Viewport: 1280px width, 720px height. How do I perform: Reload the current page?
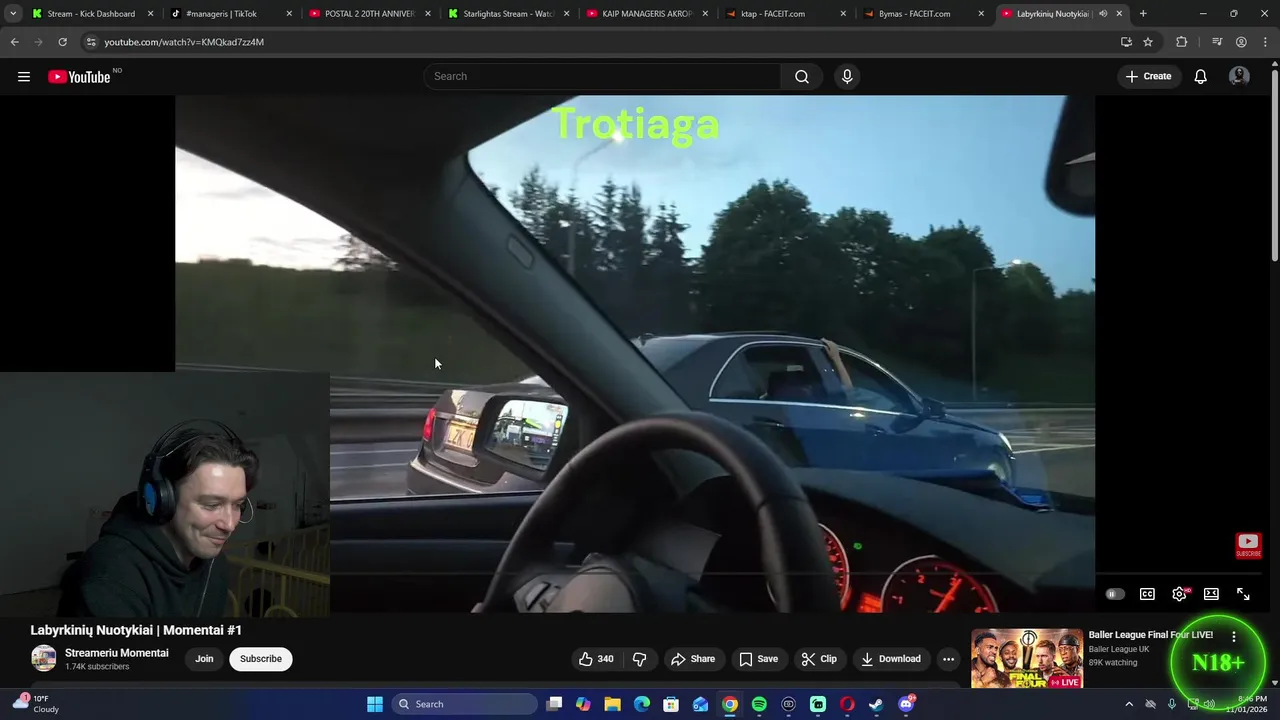tap(62, 42)
